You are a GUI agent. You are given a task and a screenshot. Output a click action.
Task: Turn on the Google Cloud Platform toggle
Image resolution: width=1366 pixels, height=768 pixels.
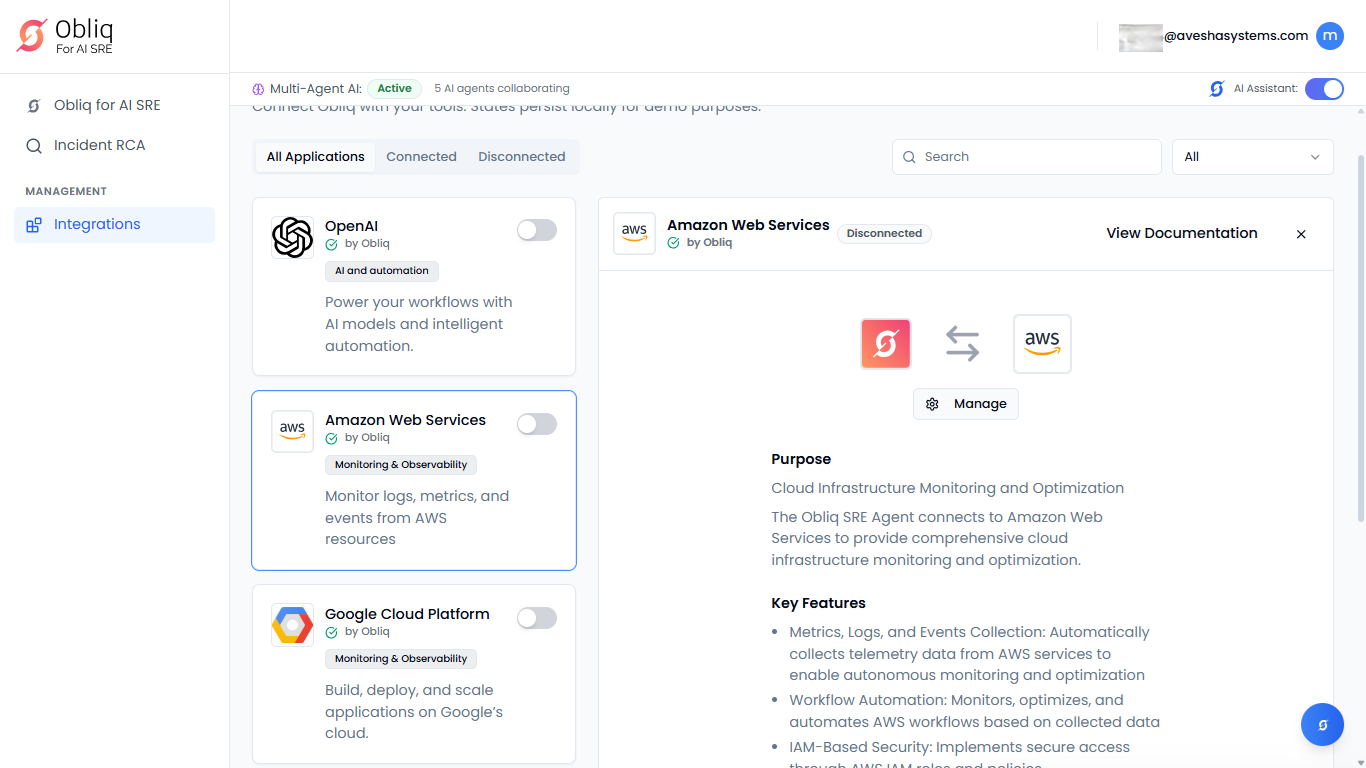(x=536, y=619)
